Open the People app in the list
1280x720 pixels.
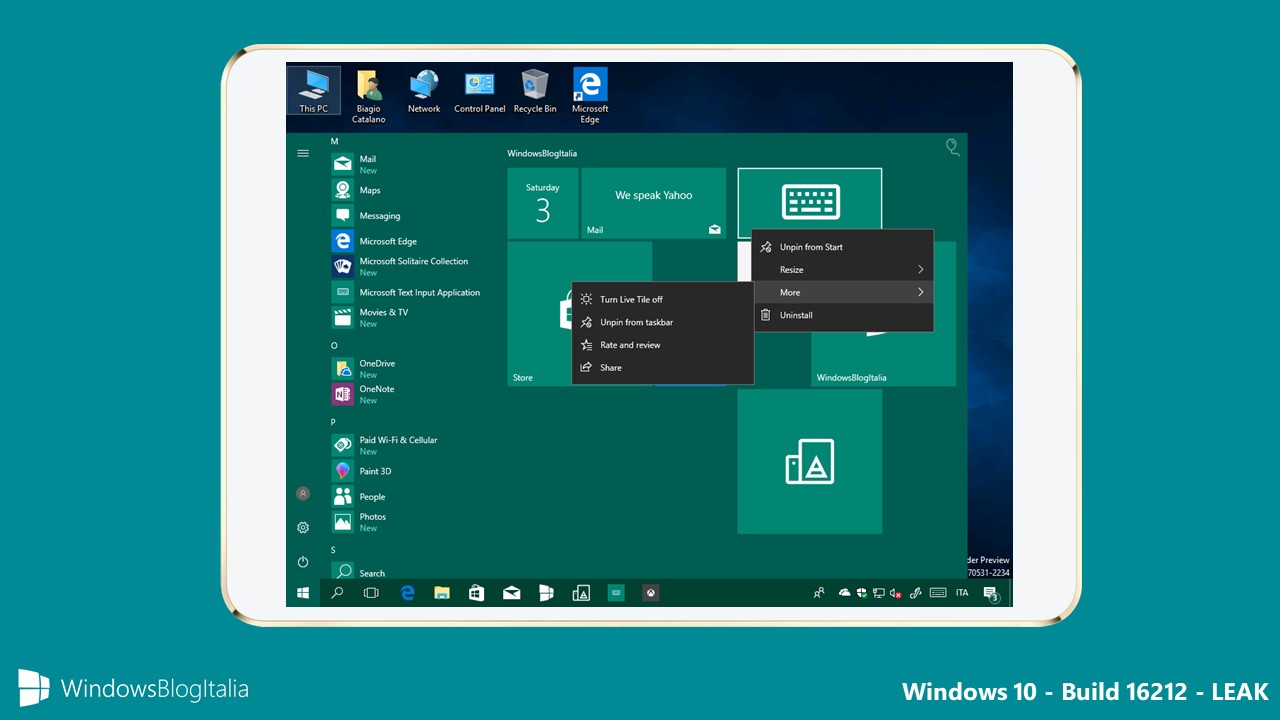pyautogui.click(x=406, y=496)
